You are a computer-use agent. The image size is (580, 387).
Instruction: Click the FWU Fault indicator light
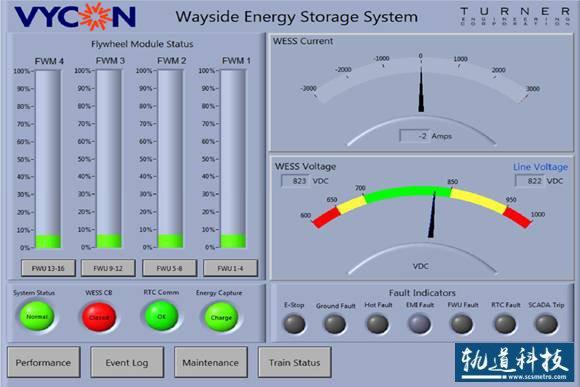(x=462, y=324)
